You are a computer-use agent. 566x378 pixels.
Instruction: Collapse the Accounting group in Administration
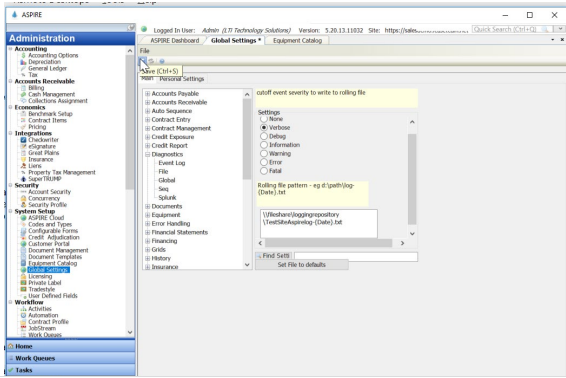click(x=10, y=49)
